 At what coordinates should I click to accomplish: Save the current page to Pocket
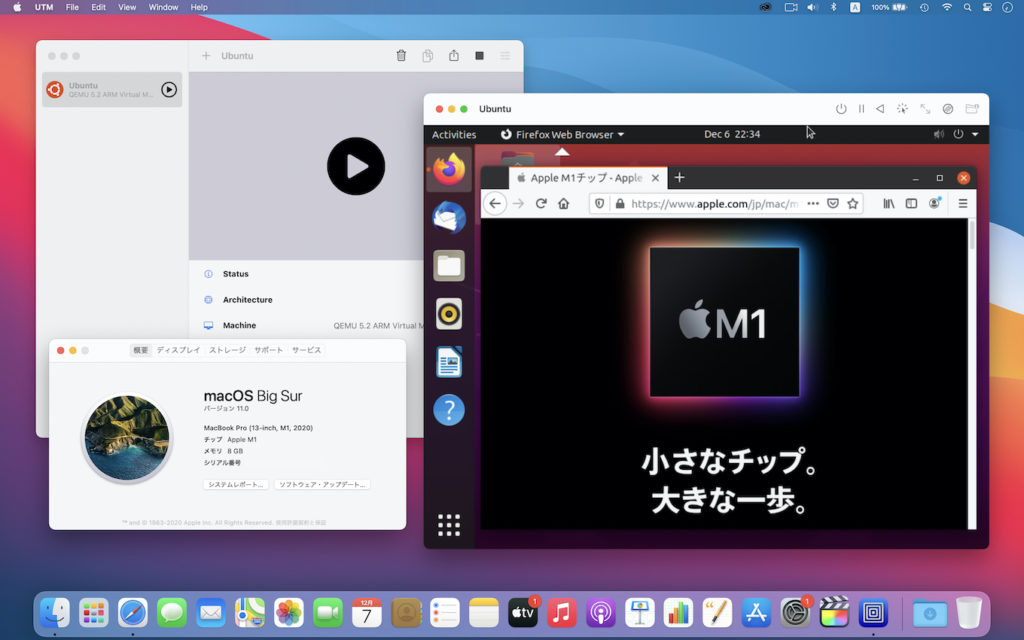(x=833, y=202)
